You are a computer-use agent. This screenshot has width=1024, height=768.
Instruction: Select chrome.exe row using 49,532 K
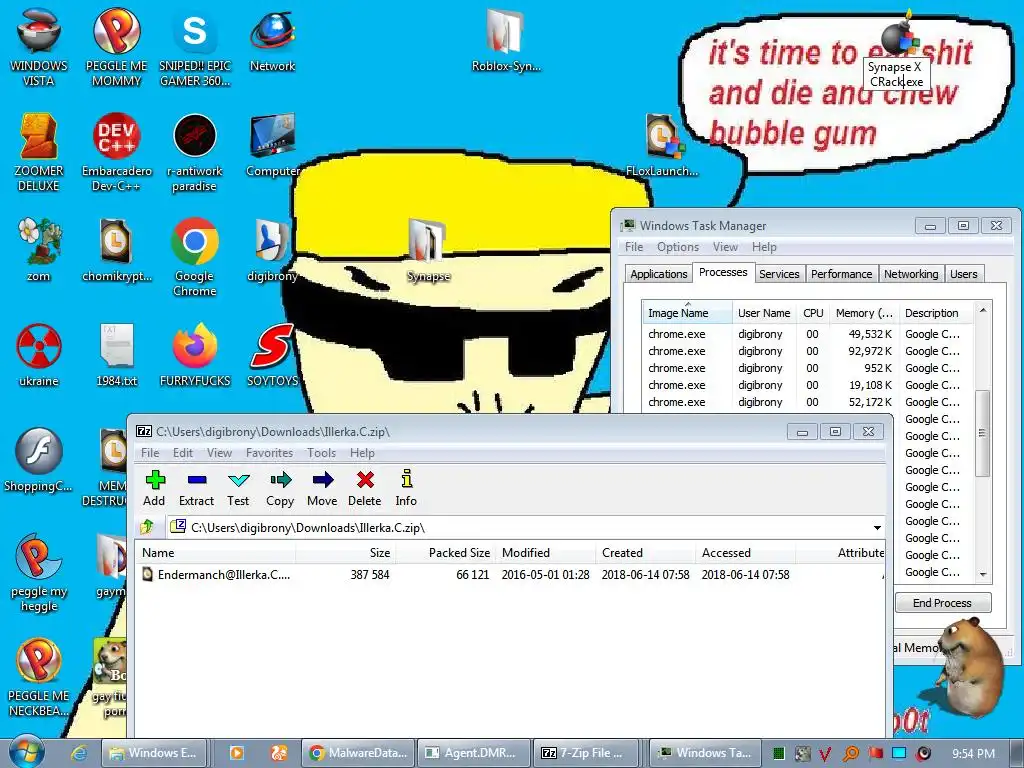click(x=807, y=334)
